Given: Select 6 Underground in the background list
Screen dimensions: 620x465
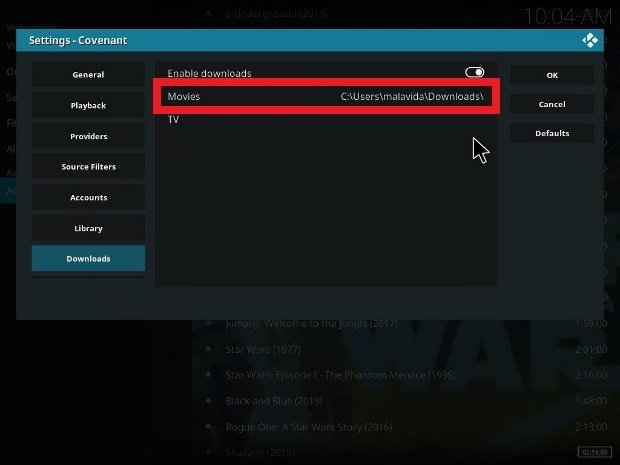Looking at the screenshot, I should (276, 13).
